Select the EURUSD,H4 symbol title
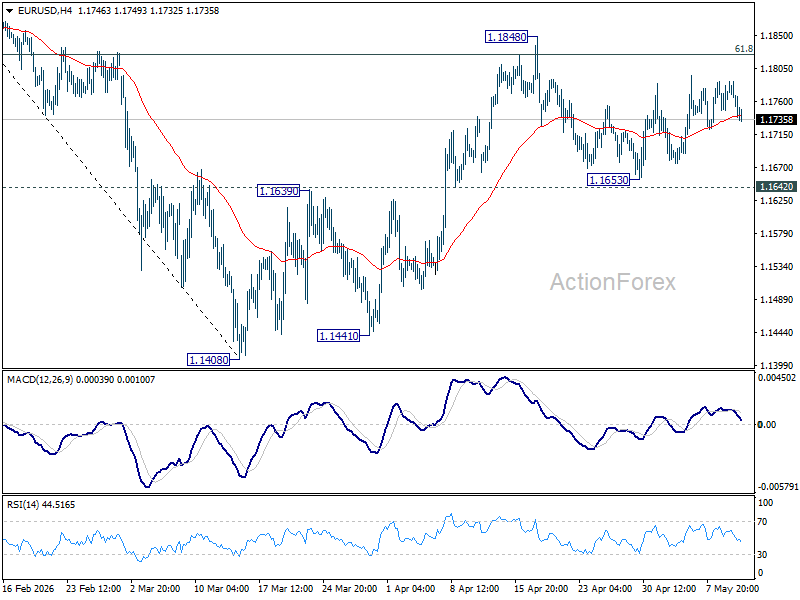The height and width of the screenshot is (600, 800). [x=45, y=11]
